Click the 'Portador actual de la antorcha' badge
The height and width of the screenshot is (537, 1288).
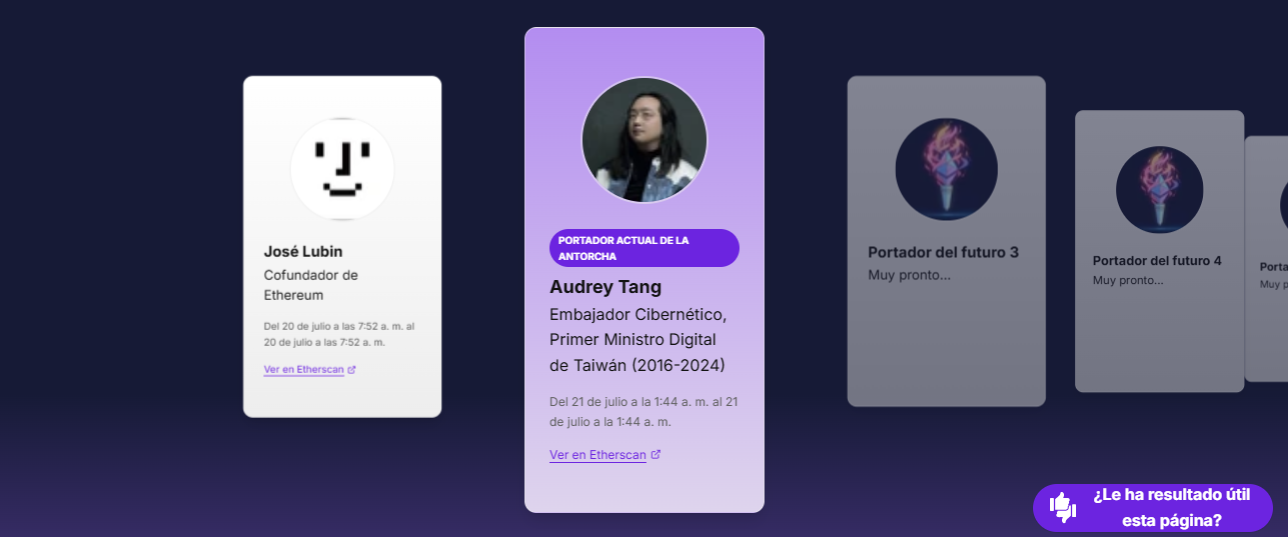point(644,248)
